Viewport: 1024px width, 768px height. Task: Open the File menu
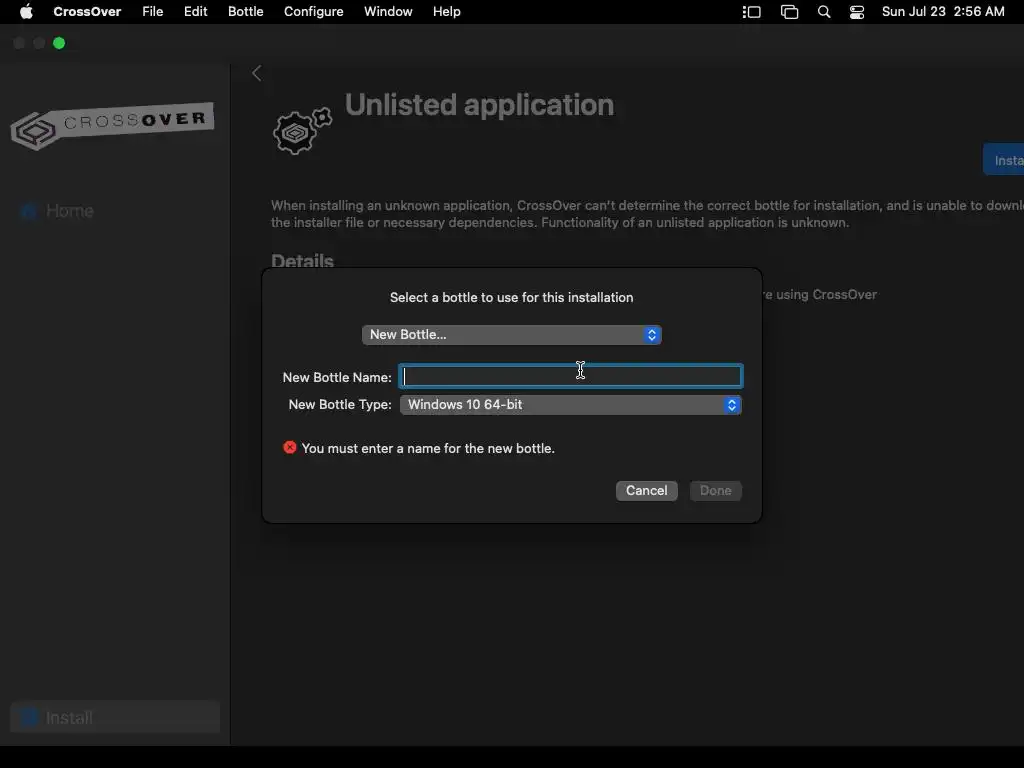click(x=153, y=12)
